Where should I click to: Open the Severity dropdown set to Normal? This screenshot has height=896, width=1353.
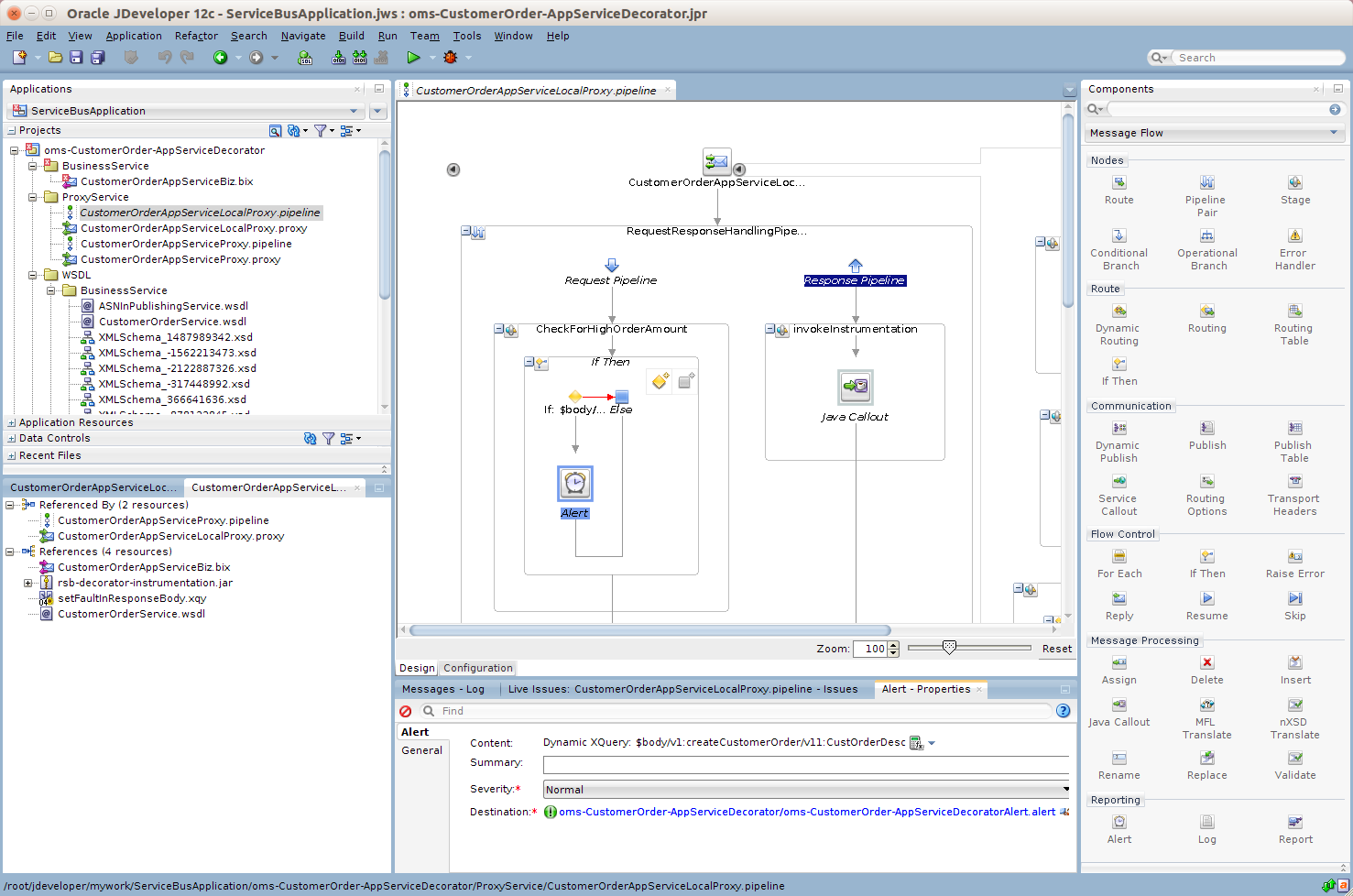tap(806, 790)
